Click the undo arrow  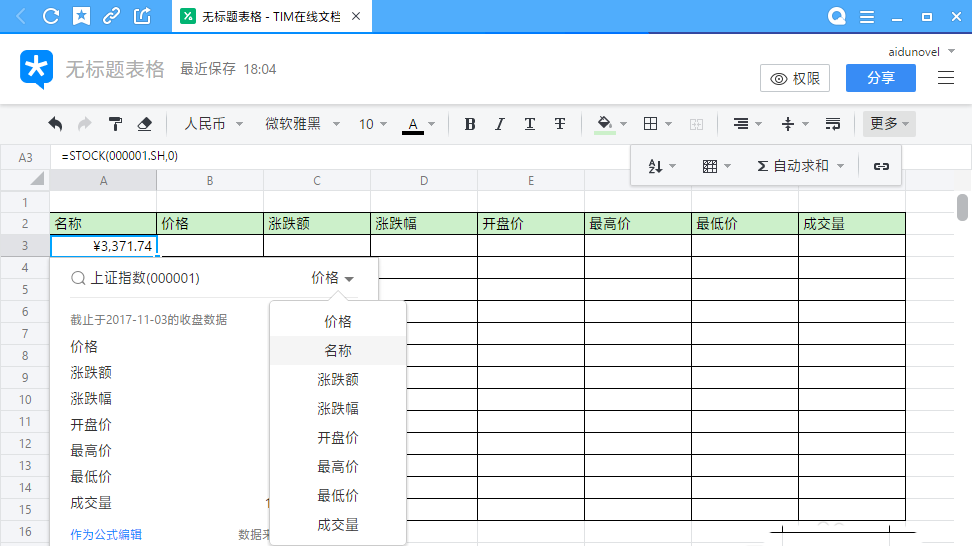(x=55, y=124)
